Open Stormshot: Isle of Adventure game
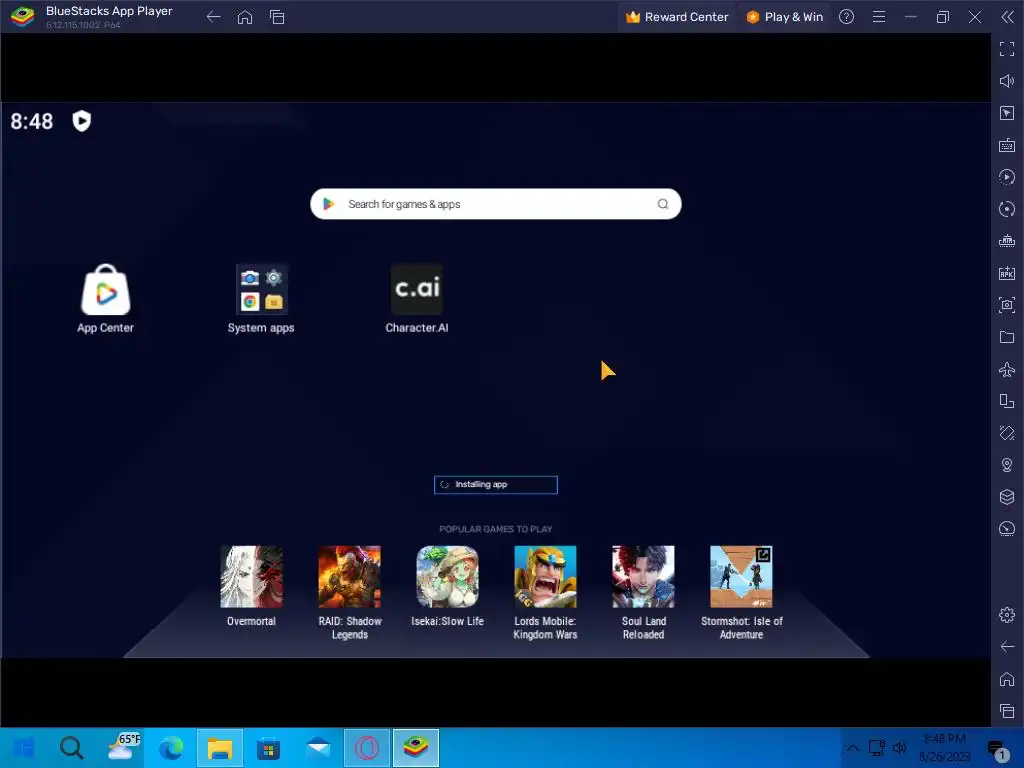Viewport: 1024px width, 768px height. (x=741, y=577)
